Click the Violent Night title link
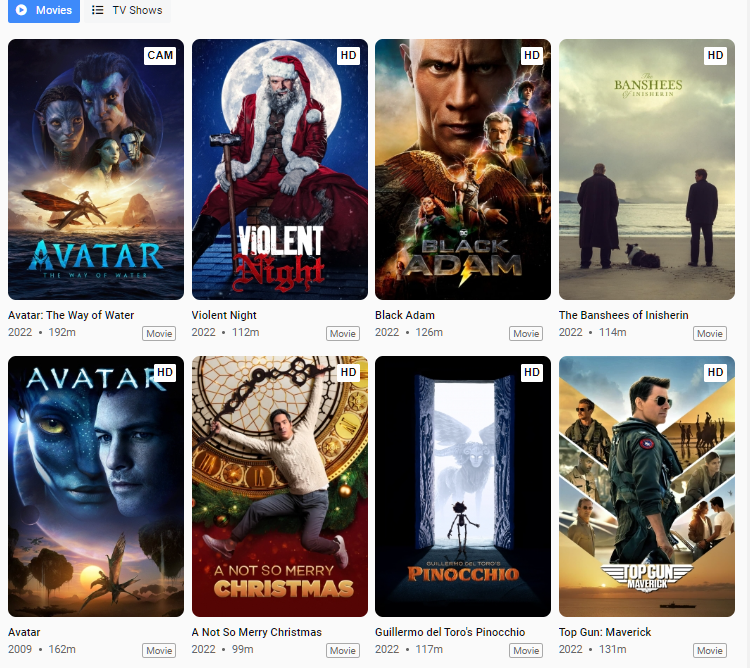The height and width of the screenshot is (668, 750). click(x=224, y=315)
